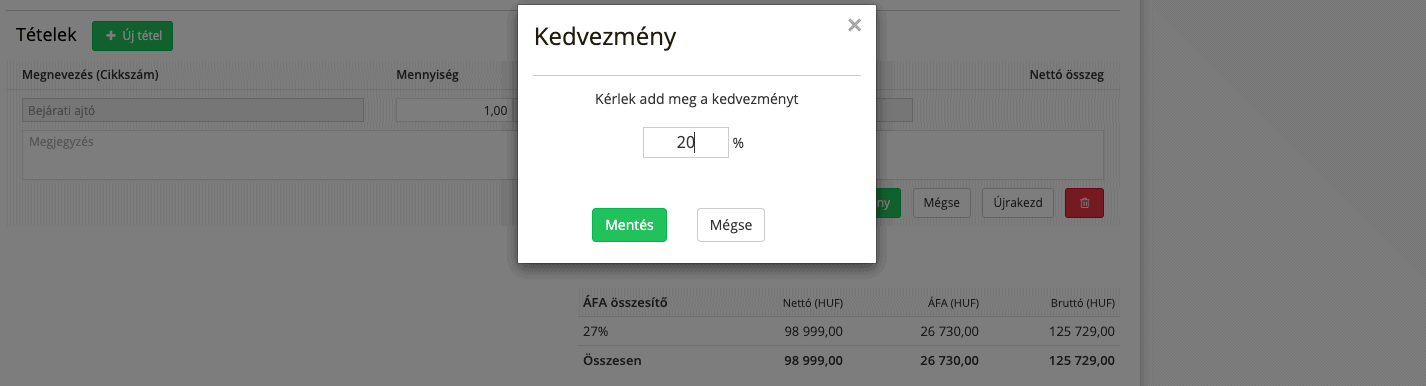Click the Újrakezd button
The image size is (1426, 386).
(1018, 203)
